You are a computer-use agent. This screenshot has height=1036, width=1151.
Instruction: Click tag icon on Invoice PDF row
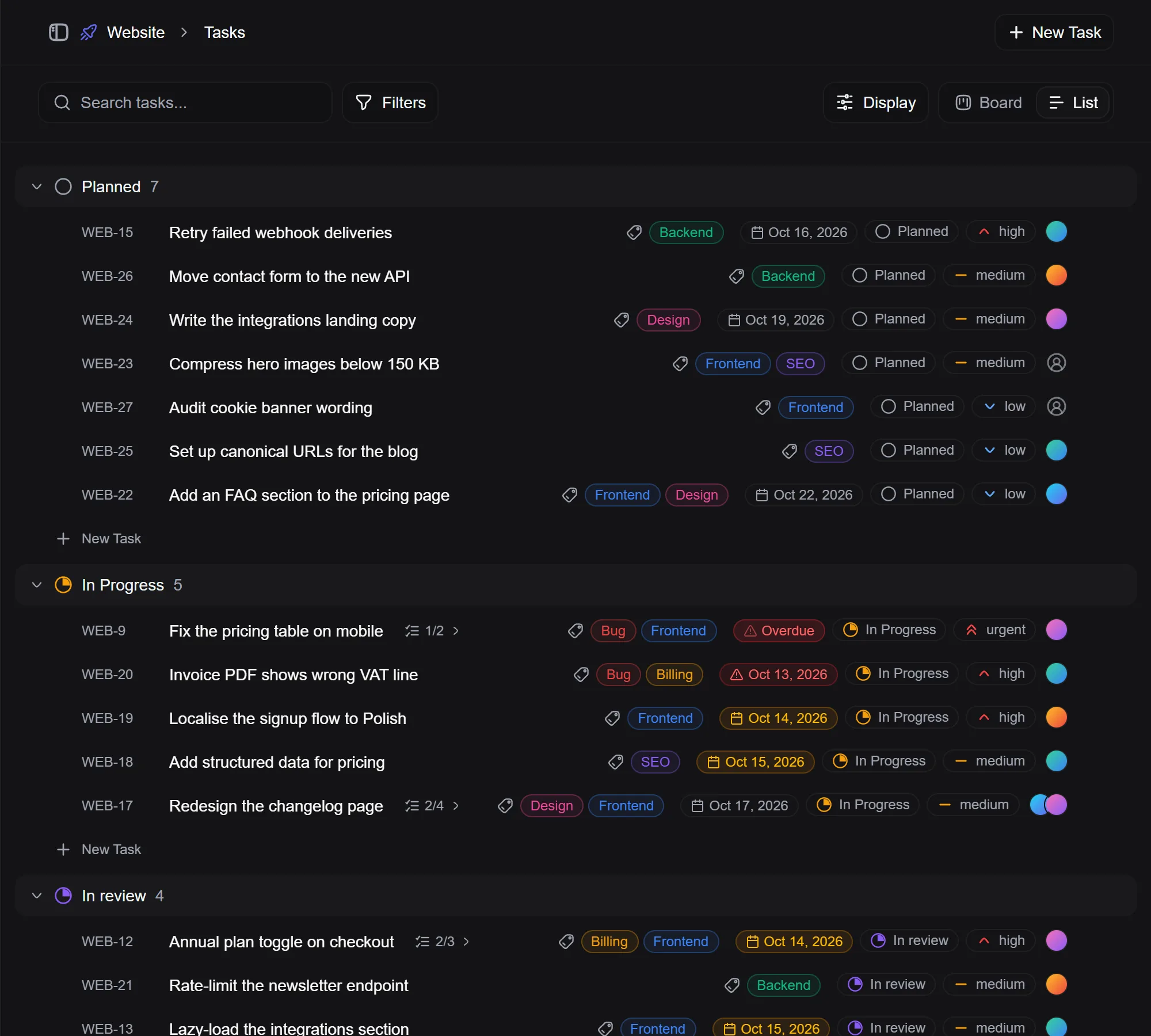[x=581, y=675]
